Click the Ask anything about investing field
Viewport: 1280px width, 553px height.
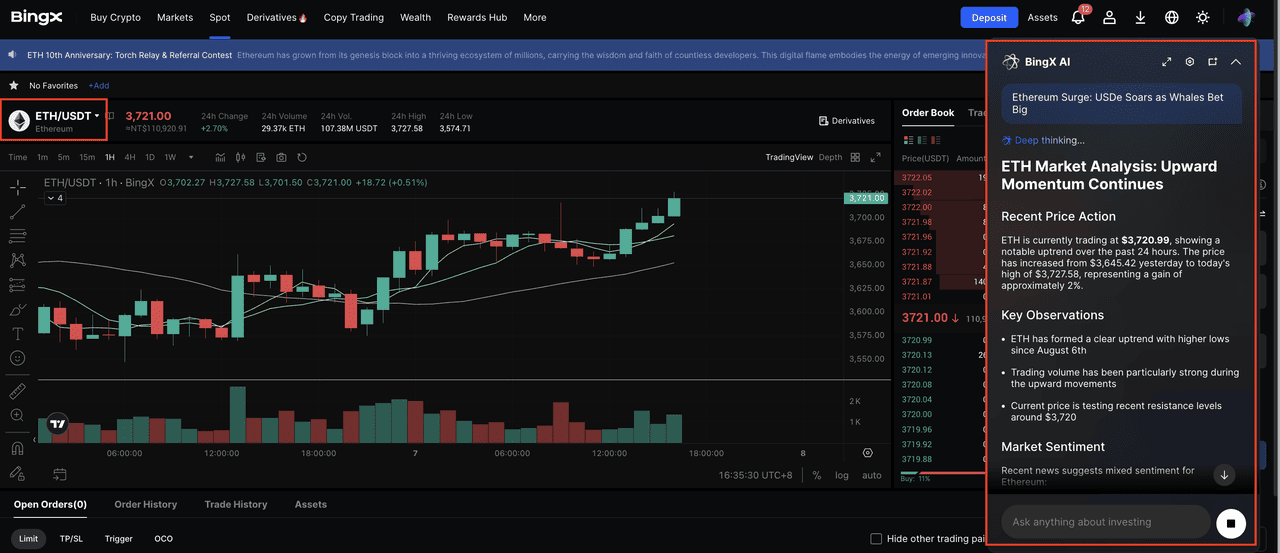pos(1106,522)
